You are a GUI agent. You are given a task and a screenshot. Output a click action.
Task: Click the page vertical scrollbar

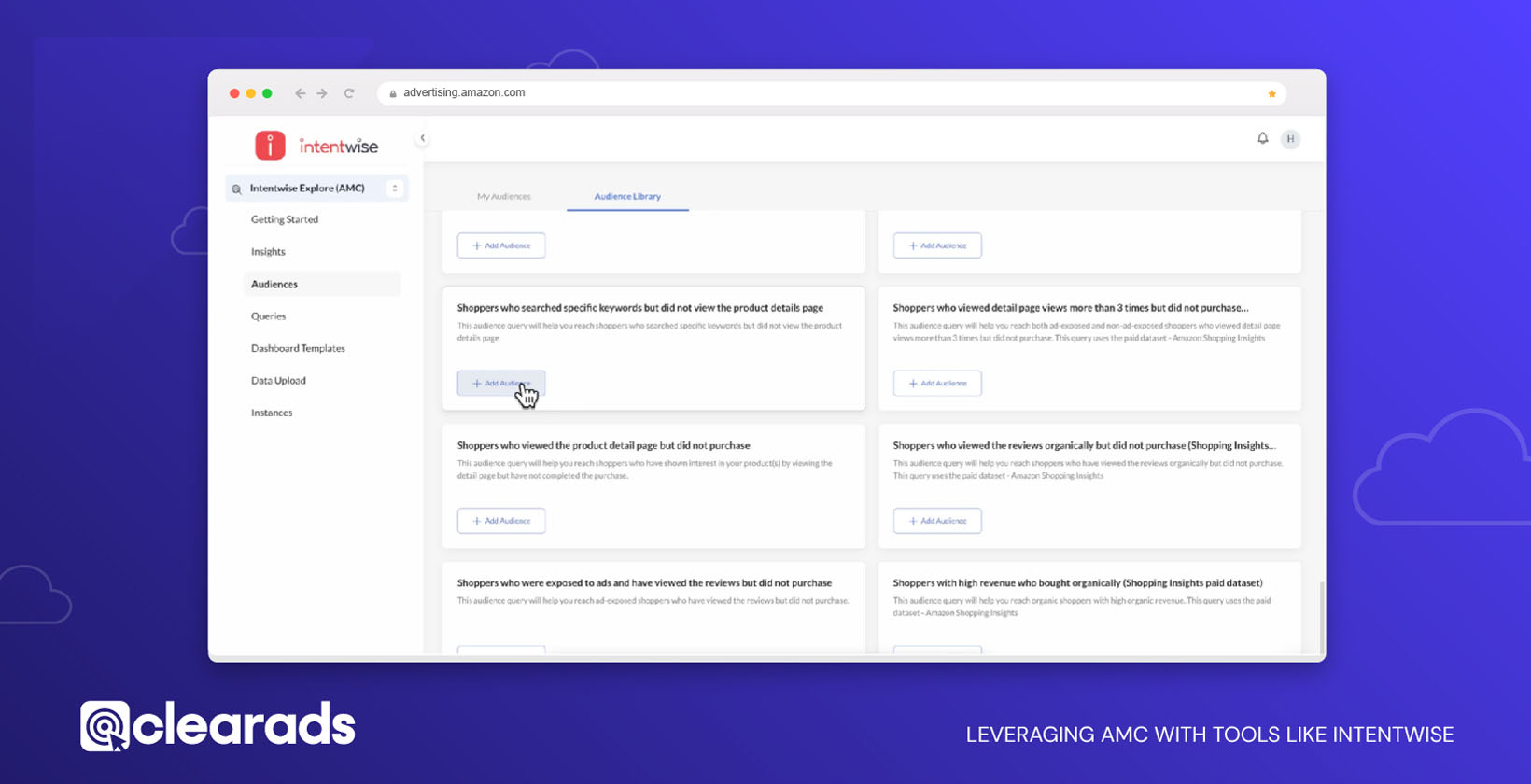point(1321,616)
